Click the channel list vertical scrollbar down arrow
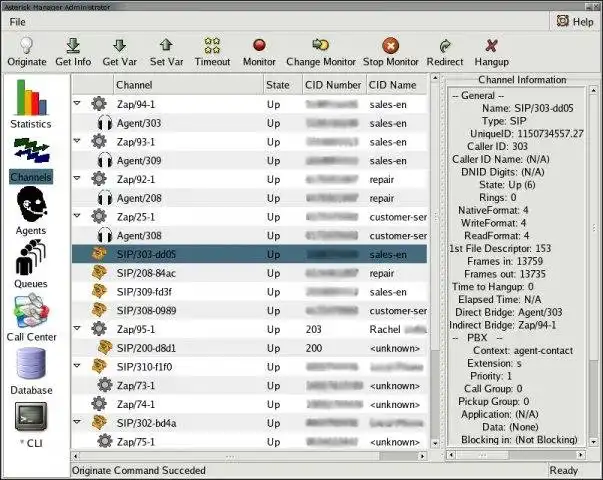The width and height of the screenshot is (603, 480). pyautogui.click(x=435, y=443)
